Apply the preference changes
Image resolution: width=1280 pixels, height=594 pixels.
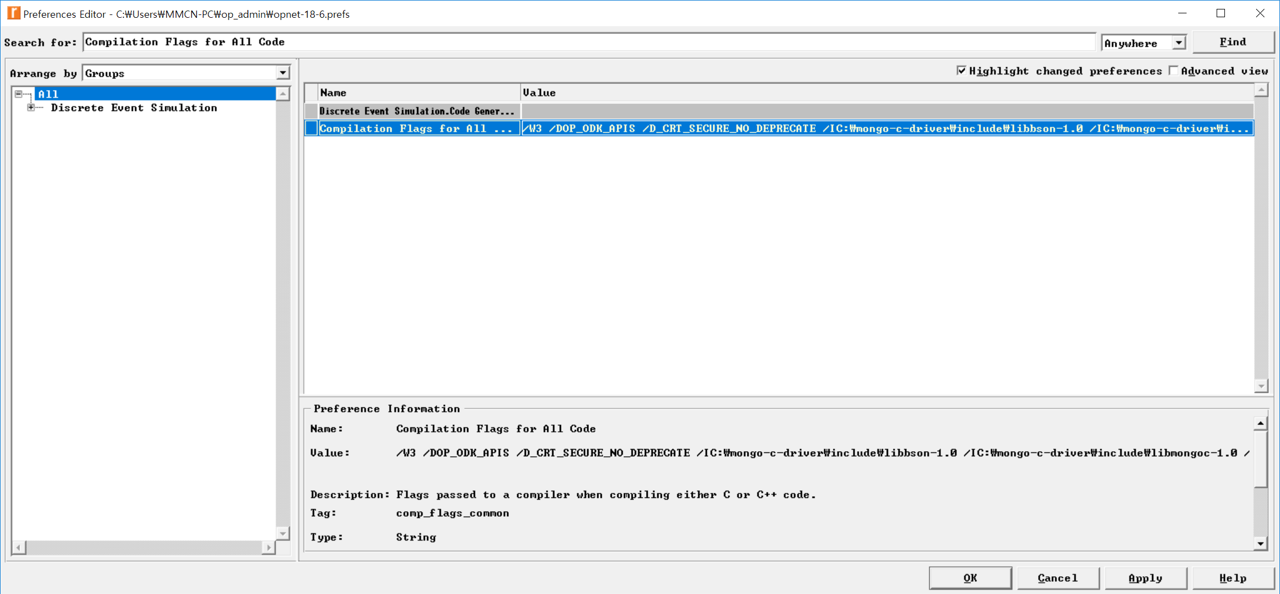(x=1145, y=577)
